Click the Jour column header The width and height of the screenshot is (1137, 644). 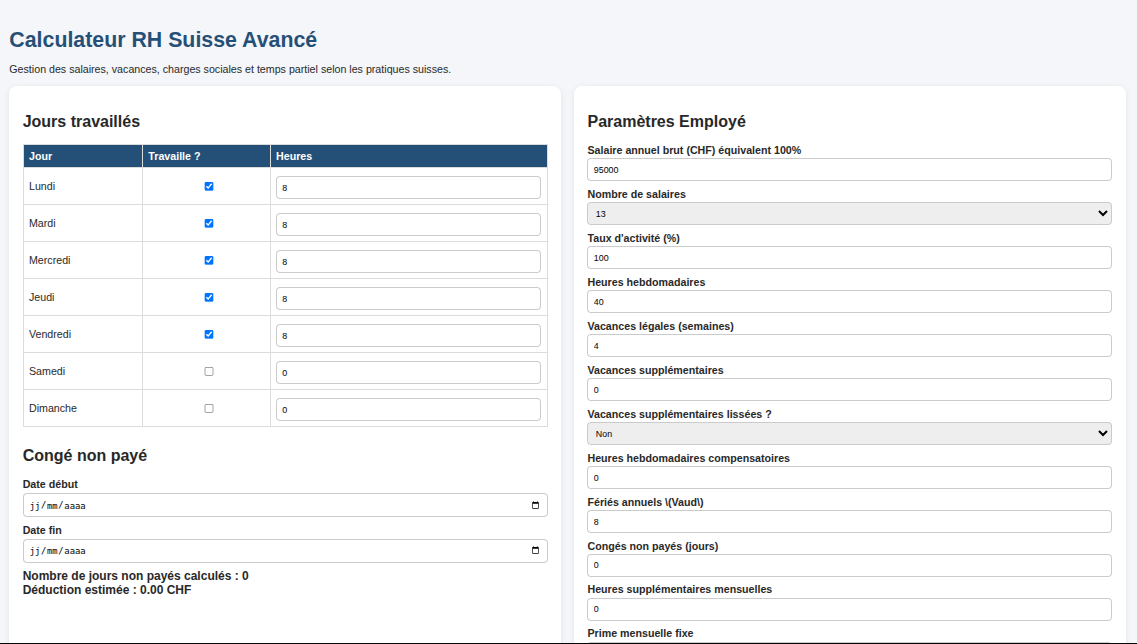click(x=83, y=156)
